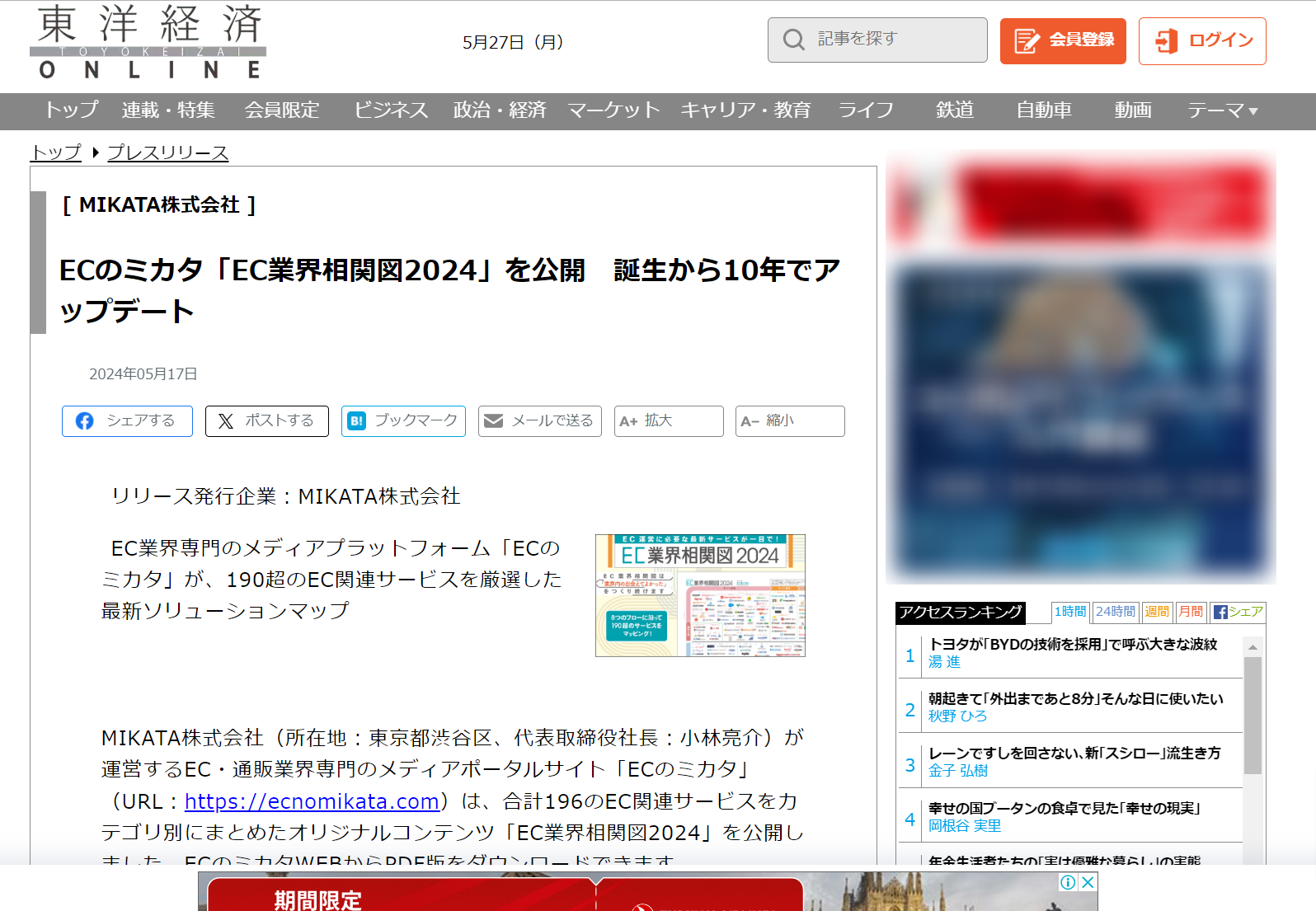Open the 会員限定 nav item
Screen dimensions: 1316x911
coord(282,110)
